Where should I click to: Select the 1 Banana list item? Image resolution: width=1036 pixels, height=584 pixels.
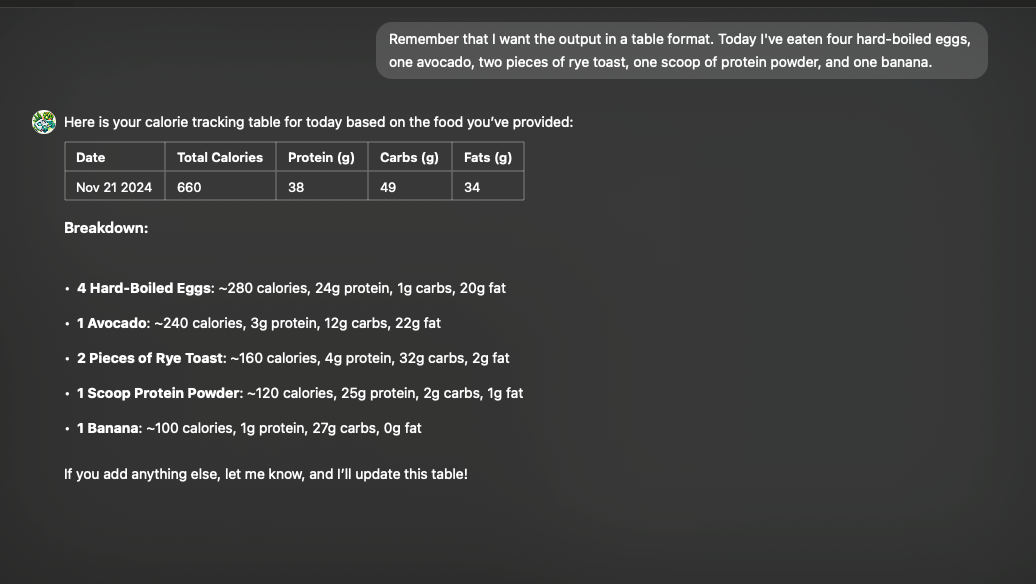249,428
